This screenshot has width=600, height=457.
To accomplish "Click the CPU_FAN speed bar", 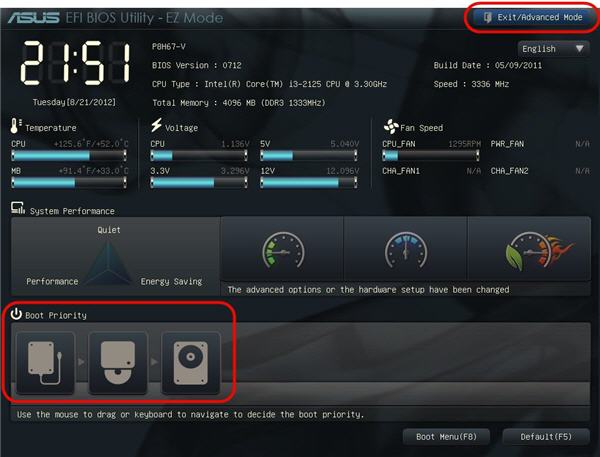I will point(430,155).
